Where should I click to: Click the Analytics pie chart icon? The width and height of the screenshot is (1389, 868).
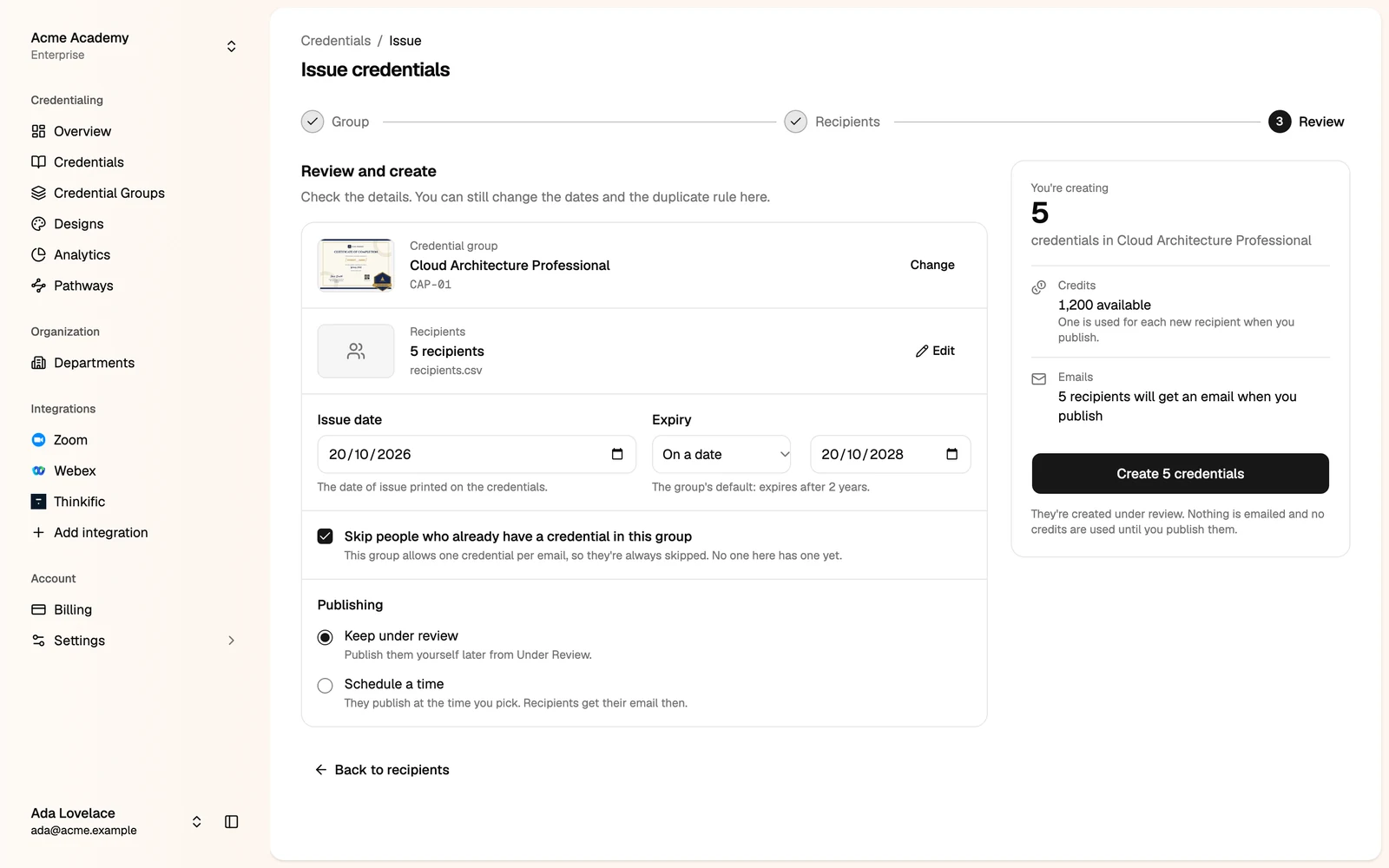coord(38,254)
